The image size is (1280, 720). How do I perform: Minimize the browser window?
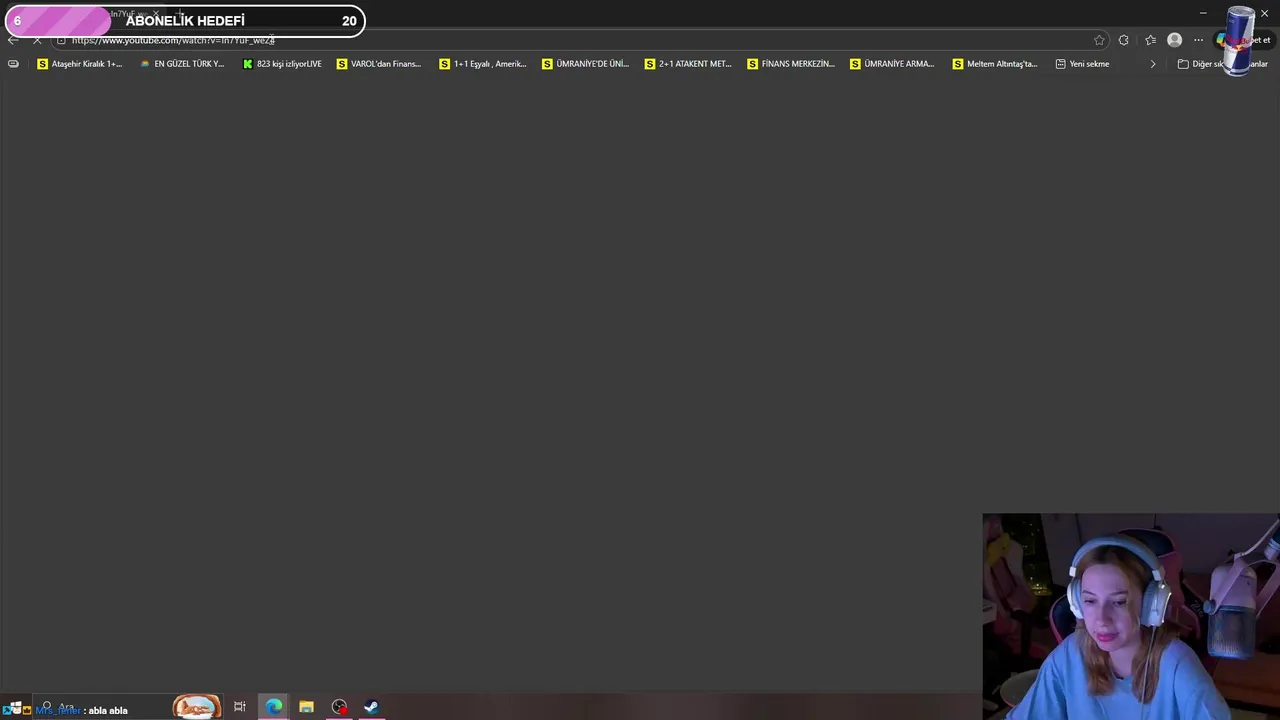1203,13
